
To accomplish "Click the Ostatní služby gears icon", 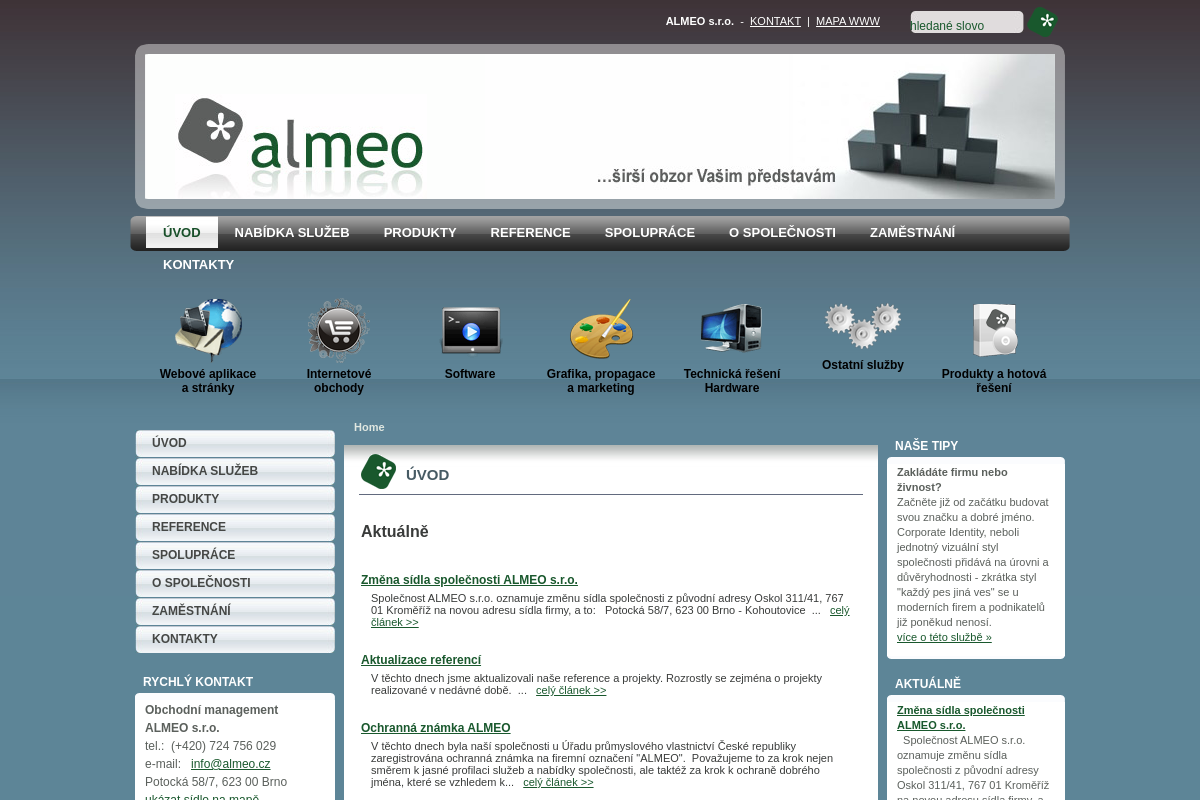I will 862,325.
